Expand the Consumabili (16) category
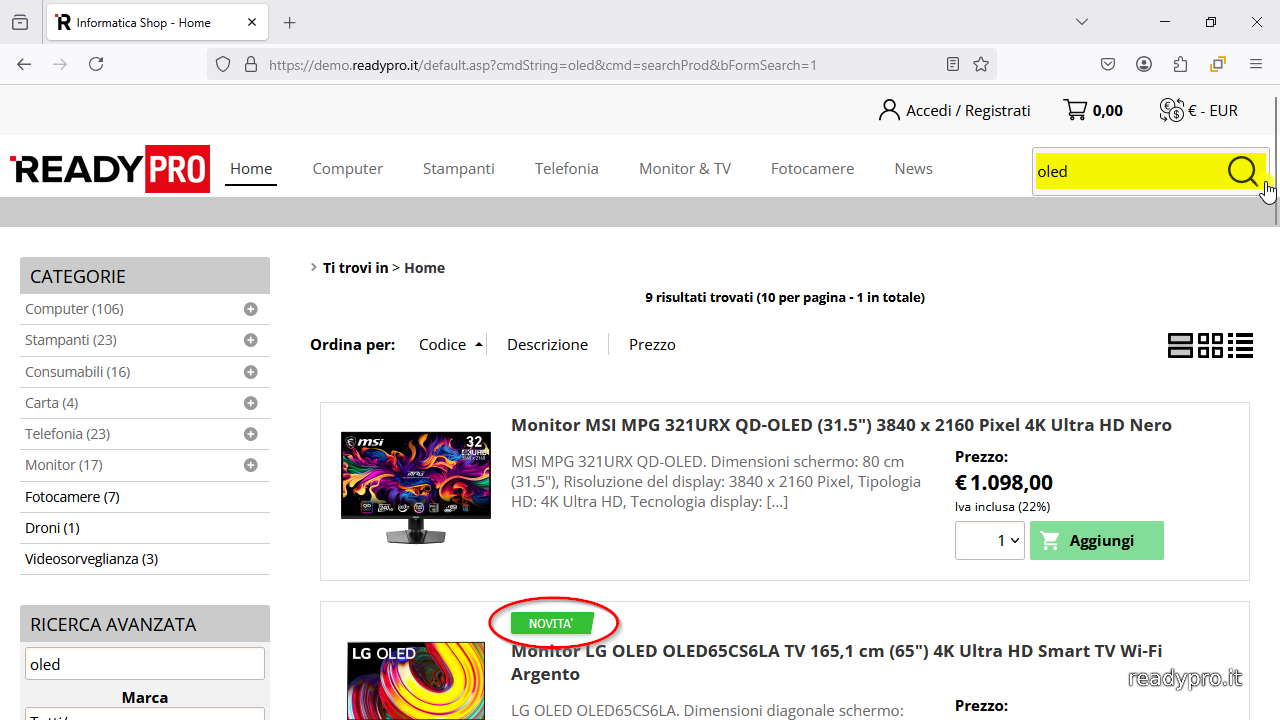 251,372
